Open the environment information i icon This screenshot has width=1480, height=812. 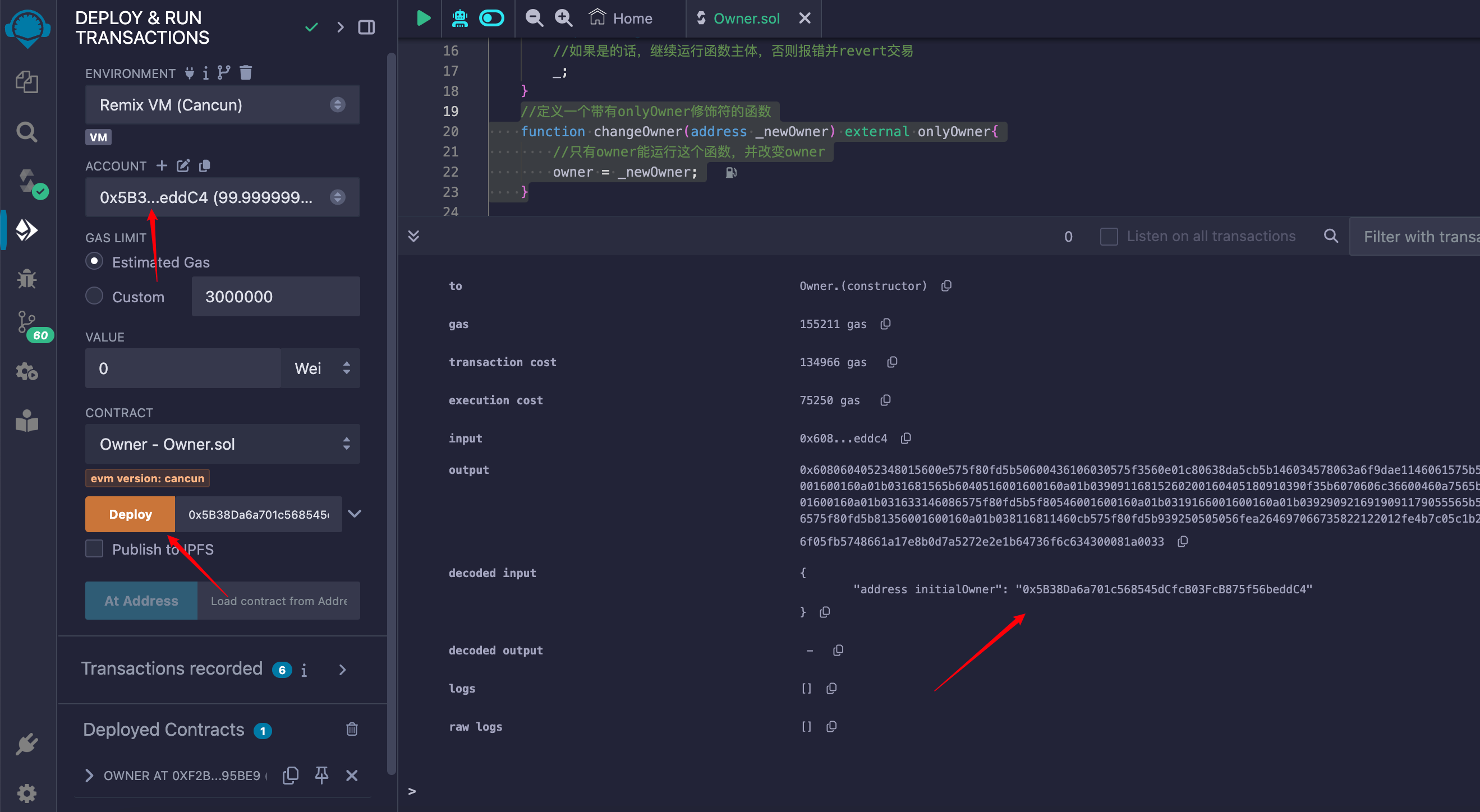pos(206,73)
